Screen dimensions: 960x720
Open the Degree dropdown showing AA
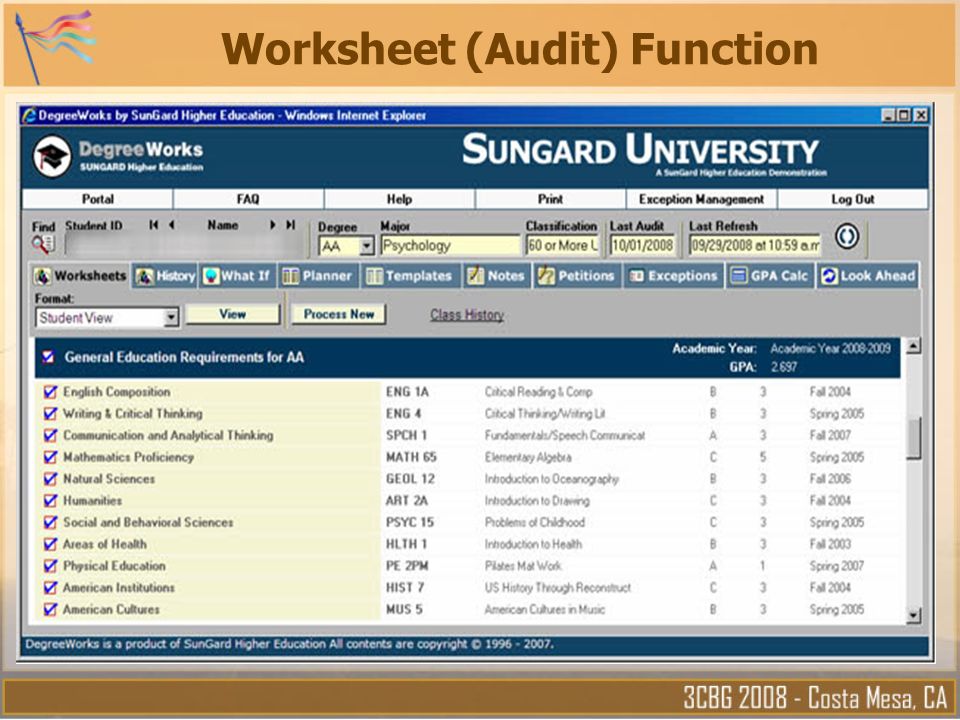346,246
